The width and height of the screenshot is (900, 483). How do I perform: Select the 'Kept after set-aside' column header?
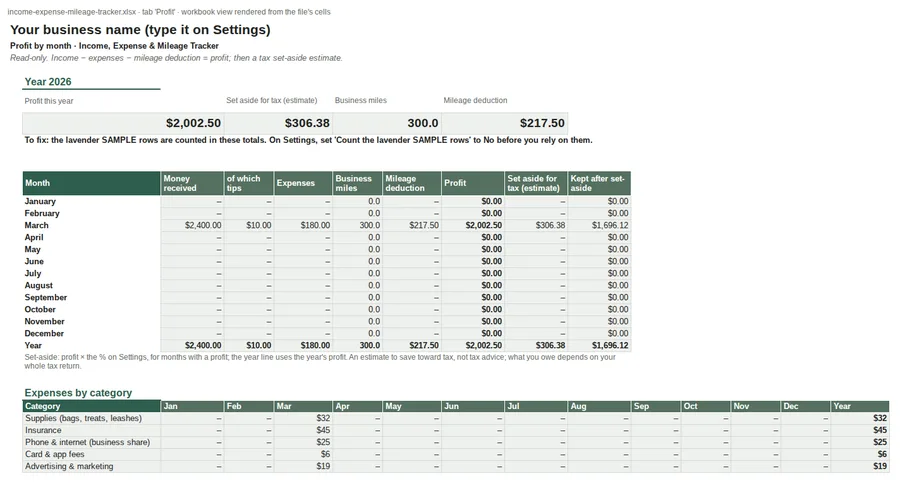pos(599,183)
